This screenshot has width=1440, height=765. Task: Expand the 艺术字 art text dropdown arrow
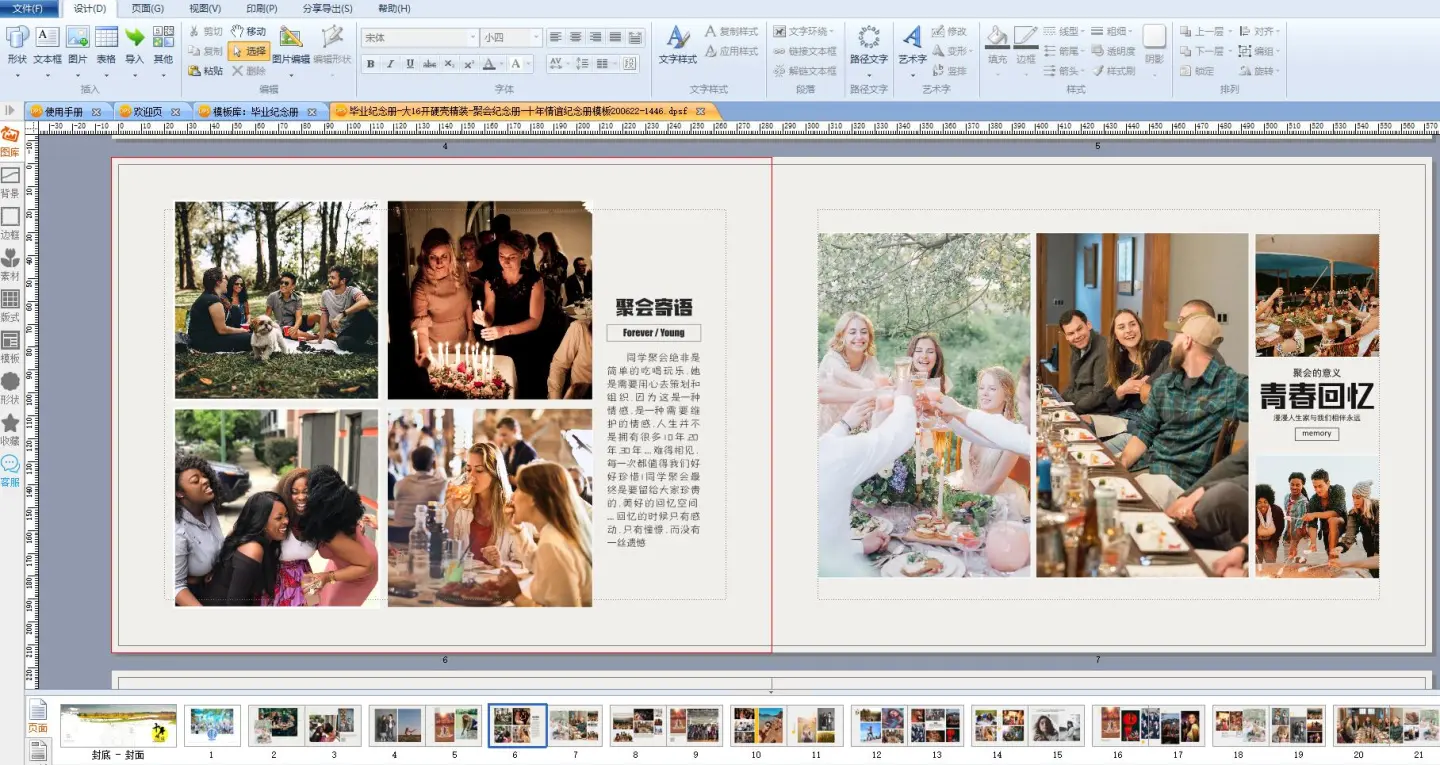[x=911, y=75]
